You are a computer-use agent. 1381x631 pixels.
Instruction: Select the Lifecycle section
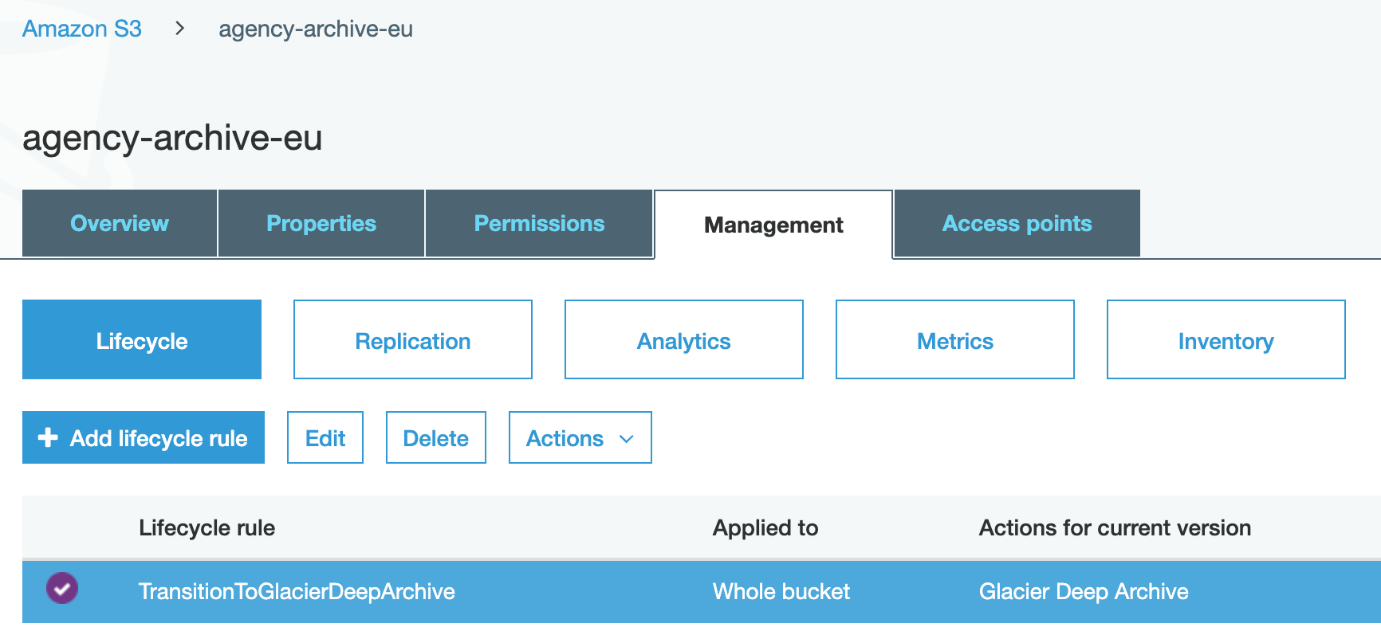click(141, 339)
